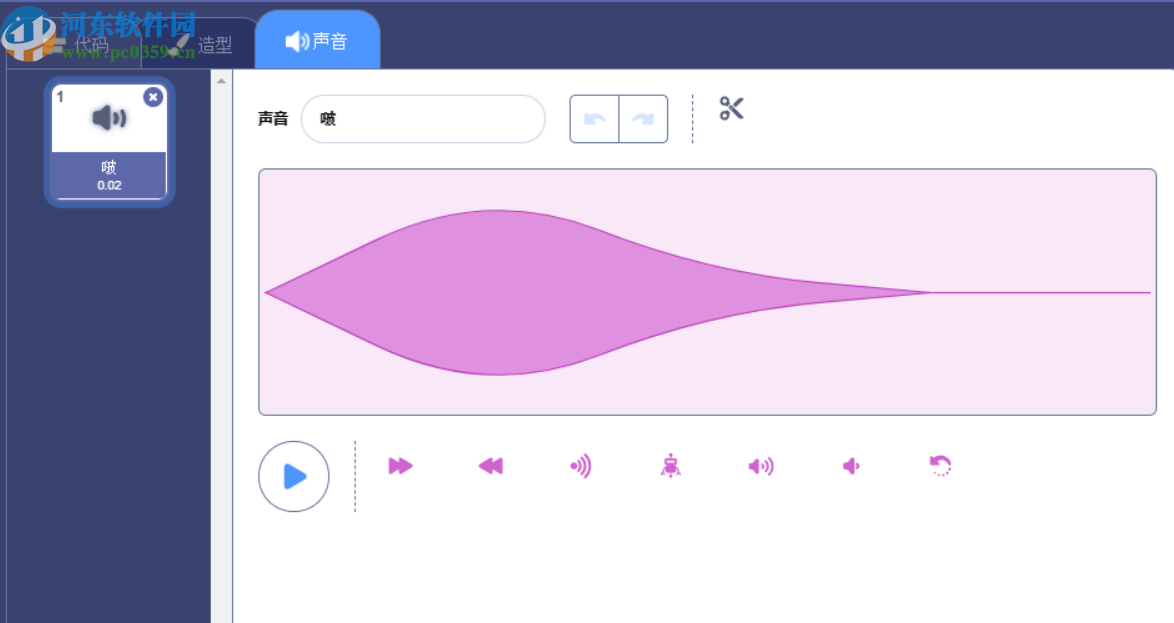Click the 0.02 duration label on sound tile
The image size is (1174, 623).
(109, 185)
